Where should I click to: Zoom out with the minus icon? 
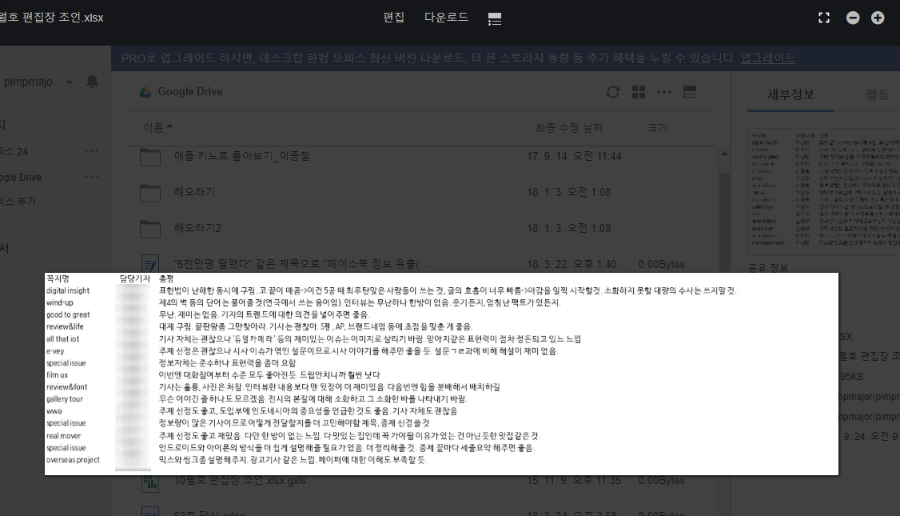pos(853,18)
